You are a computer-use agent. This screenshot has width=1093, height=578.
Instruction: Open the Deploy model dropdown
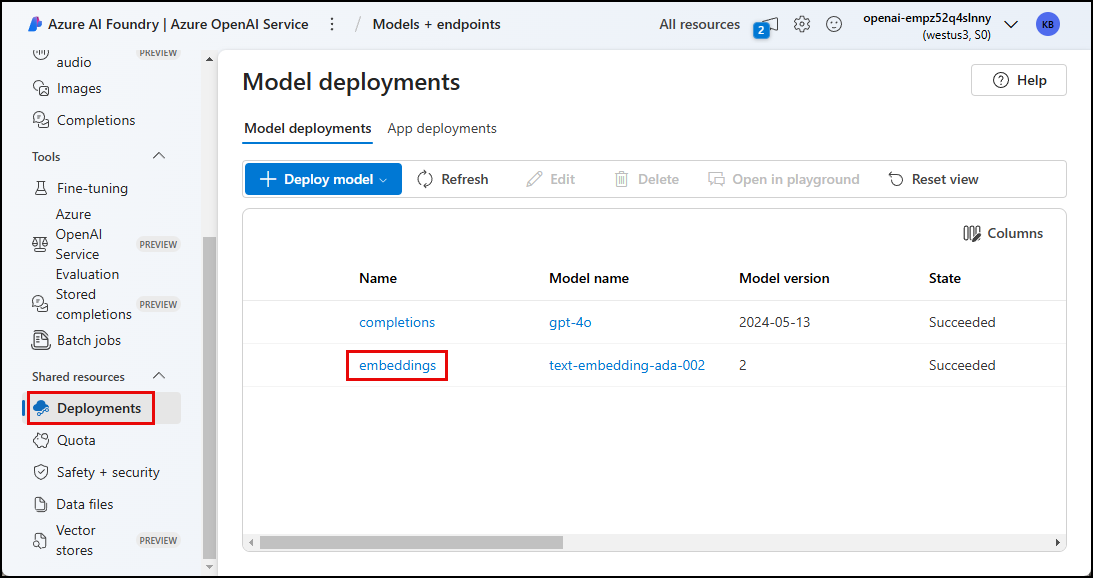point(323,179)
